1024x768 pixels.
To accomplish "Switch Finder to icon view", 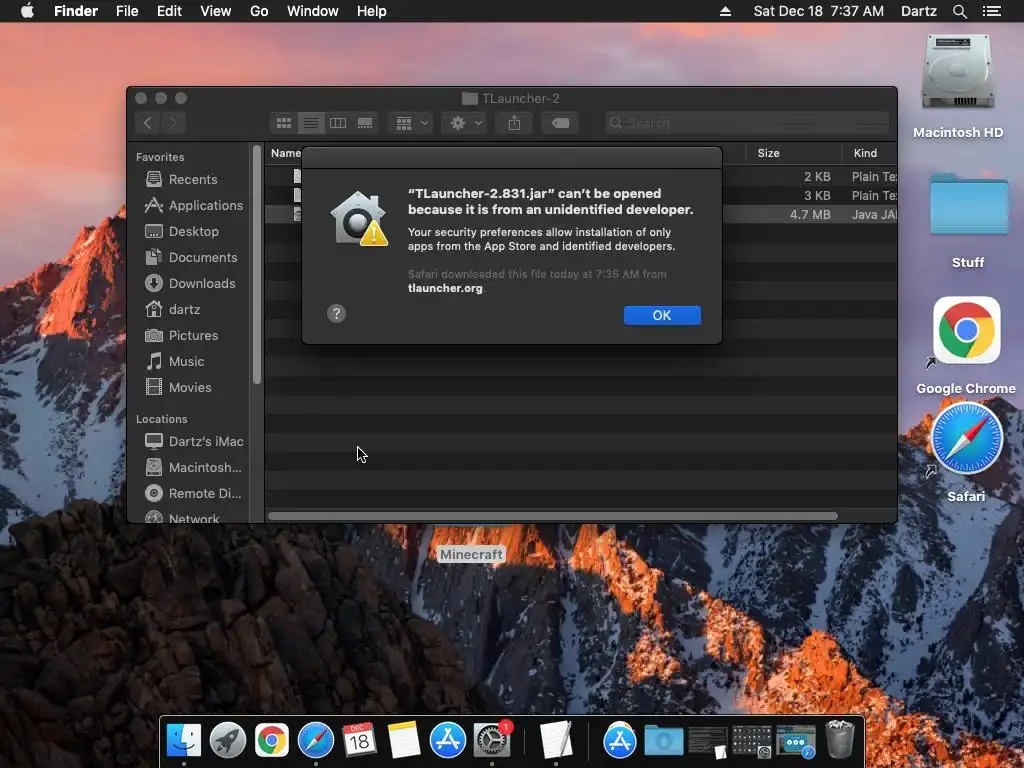I will [283, 123].
